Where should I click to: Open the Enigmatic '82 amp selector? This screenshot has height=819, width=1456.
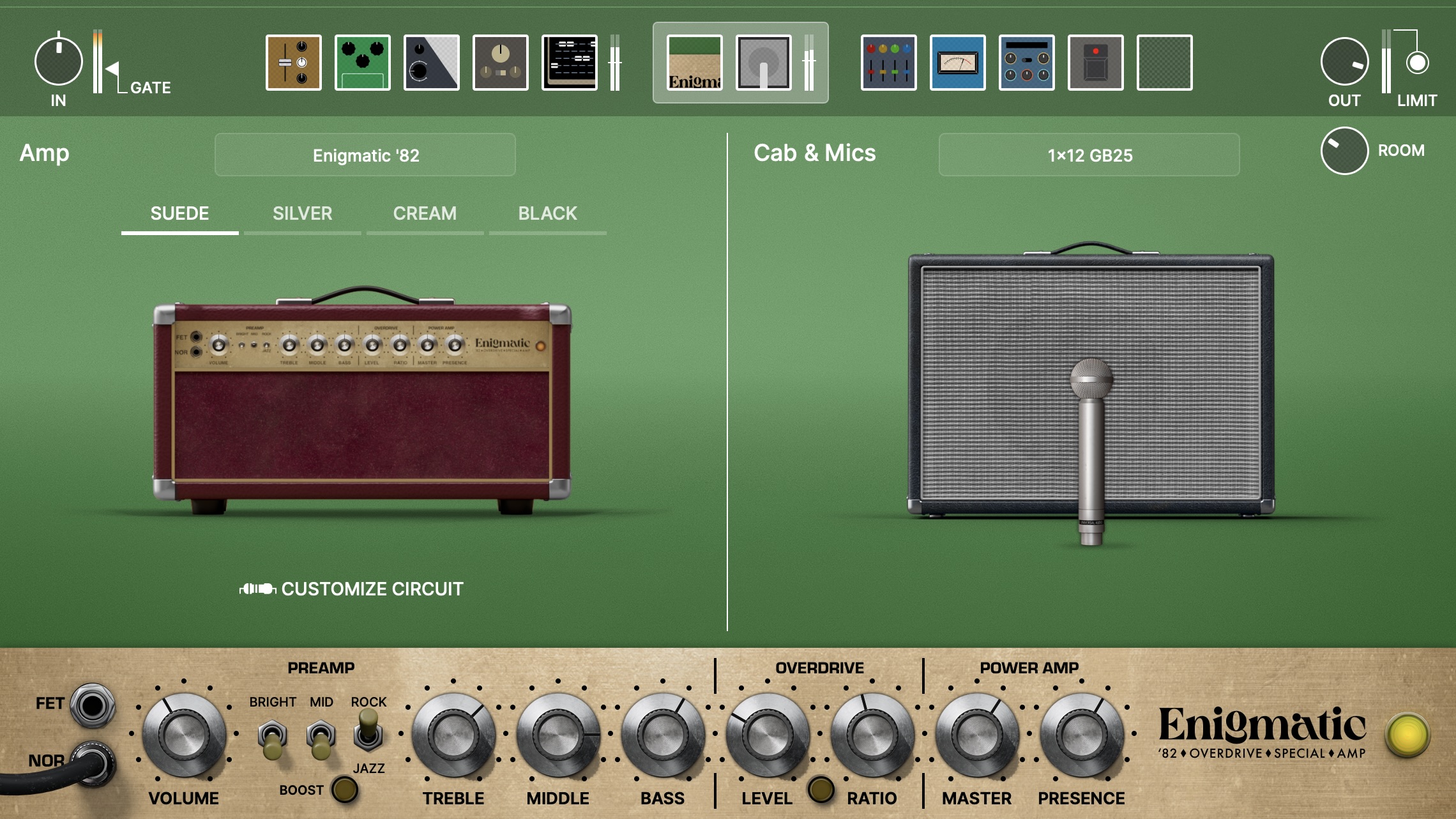coord(365,155)
